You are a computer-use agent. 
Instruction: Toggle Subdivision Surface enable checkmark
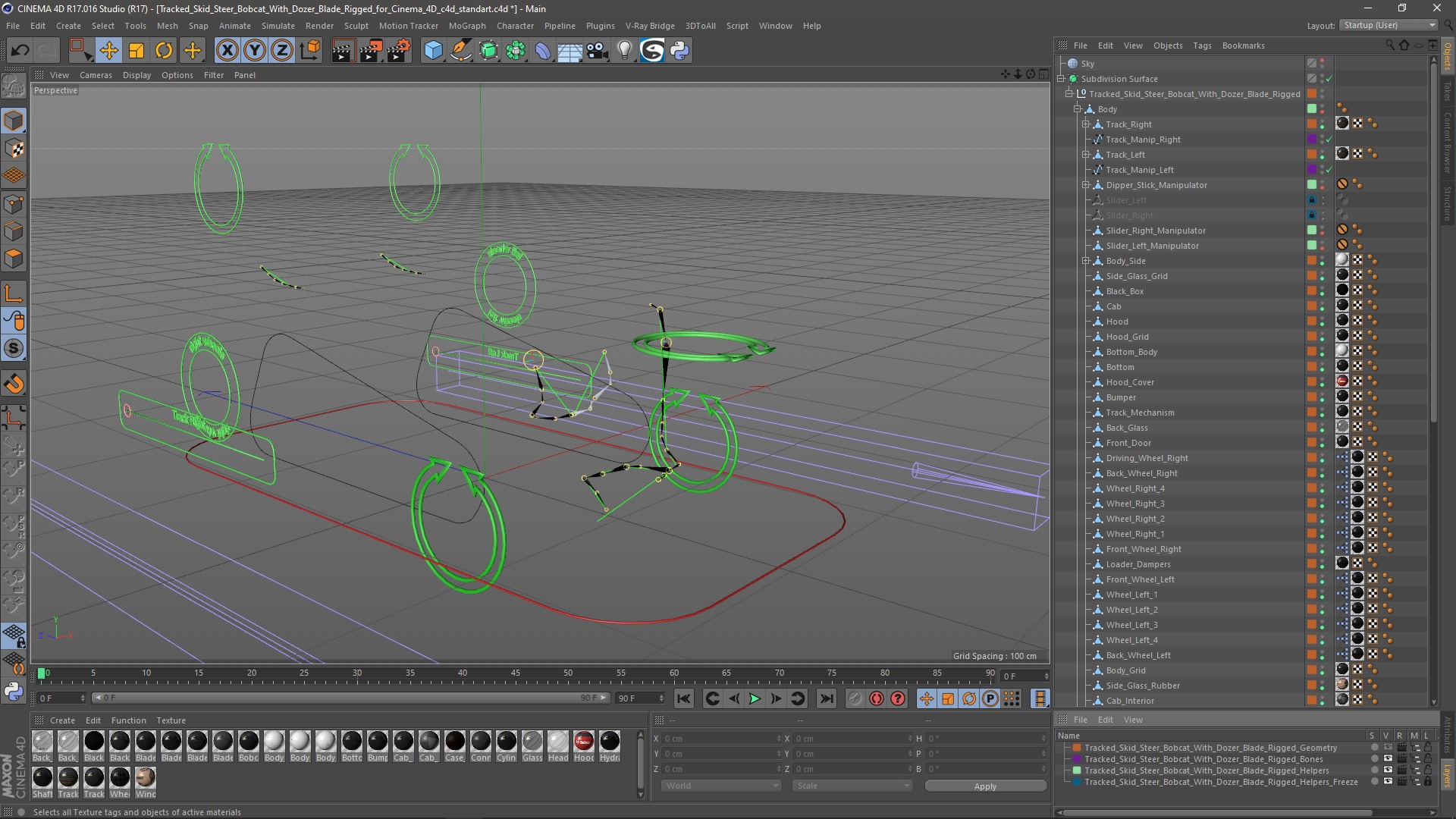[x=1329, y=79]
